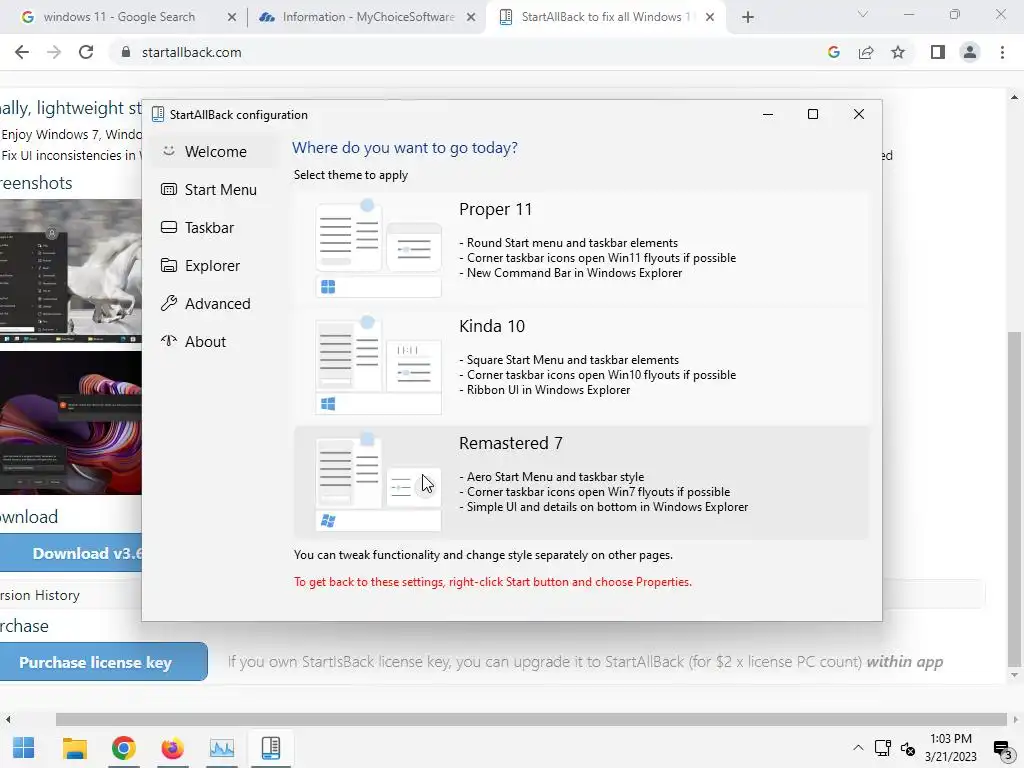This screenshot has width=1024, height=768.
Task: Open the Welcome page in StartAllBack sidebar
Action: [215, 152]
